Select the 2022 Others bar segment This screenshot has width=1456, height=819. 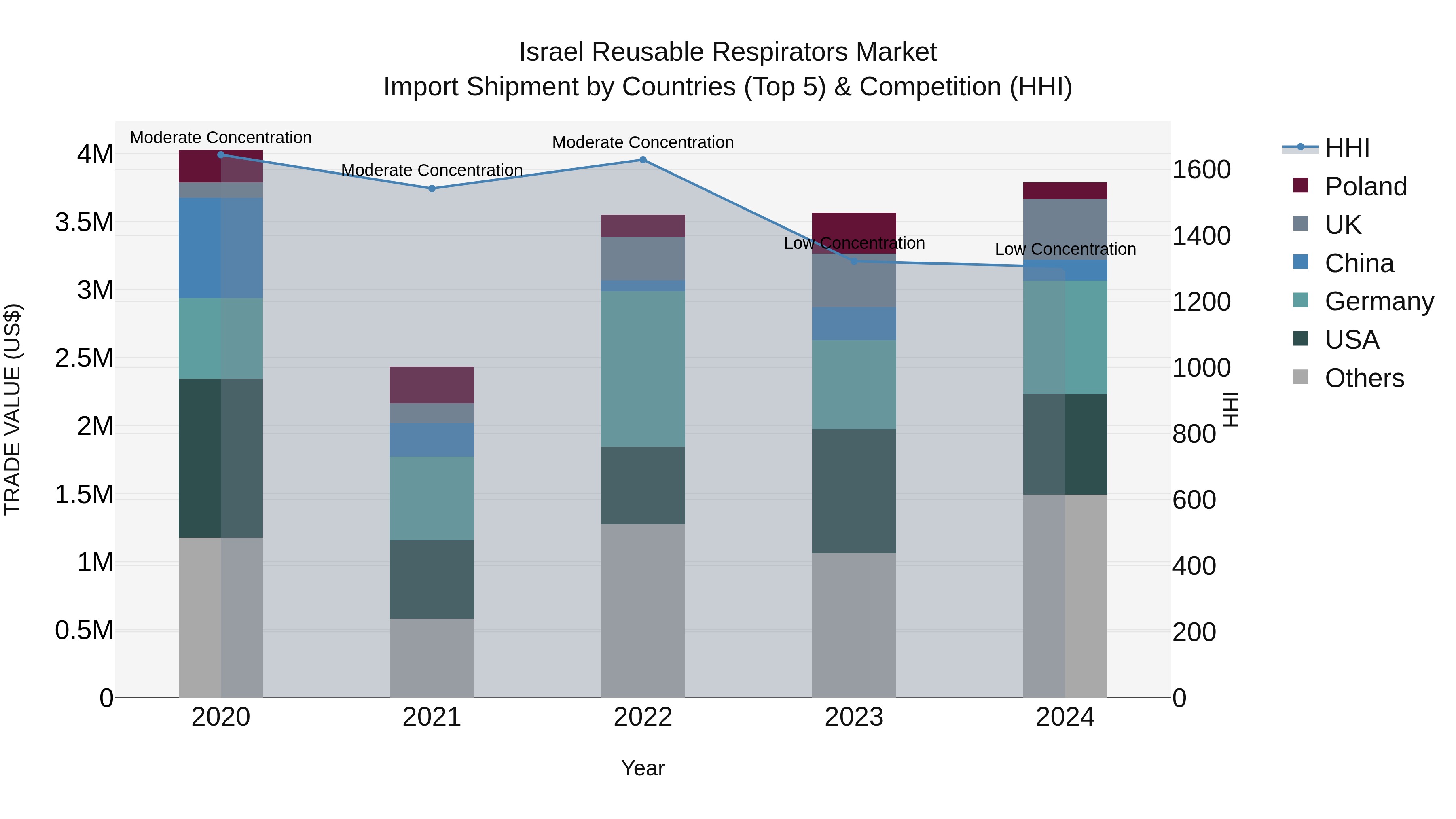pos(643,610)
